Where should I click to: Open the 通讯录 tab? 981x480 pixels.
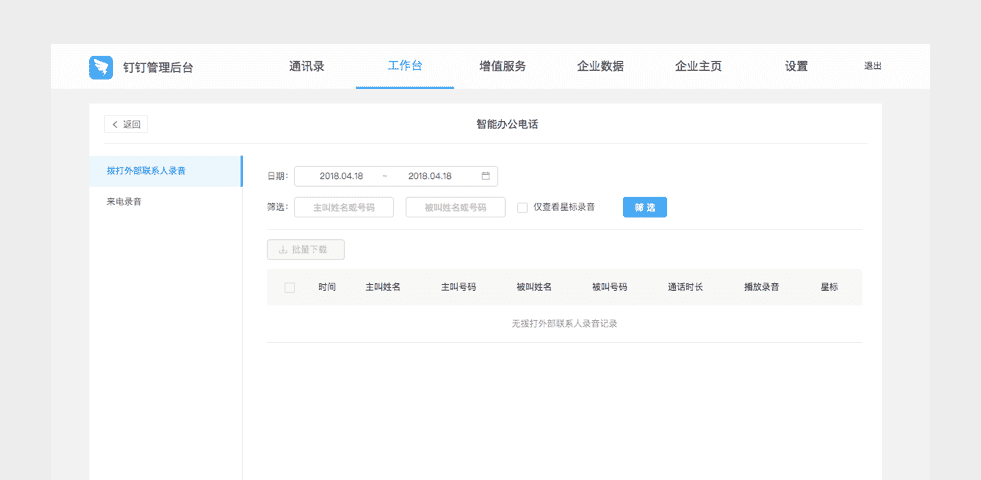pos(306,67)
